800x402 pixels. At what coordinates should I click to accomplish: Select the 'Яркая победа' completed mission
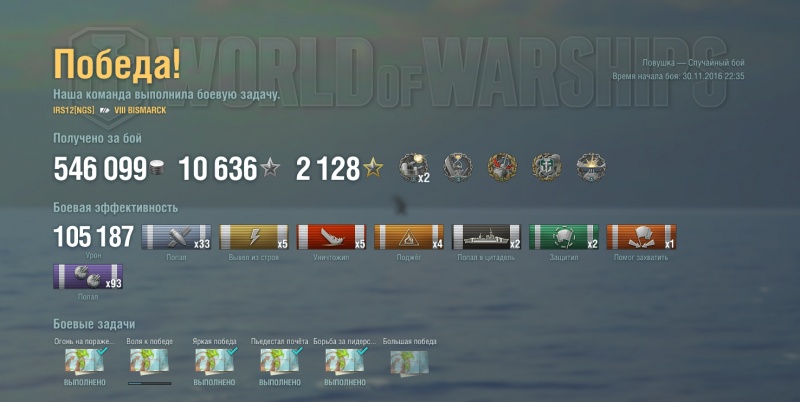[x=214, y=361]
